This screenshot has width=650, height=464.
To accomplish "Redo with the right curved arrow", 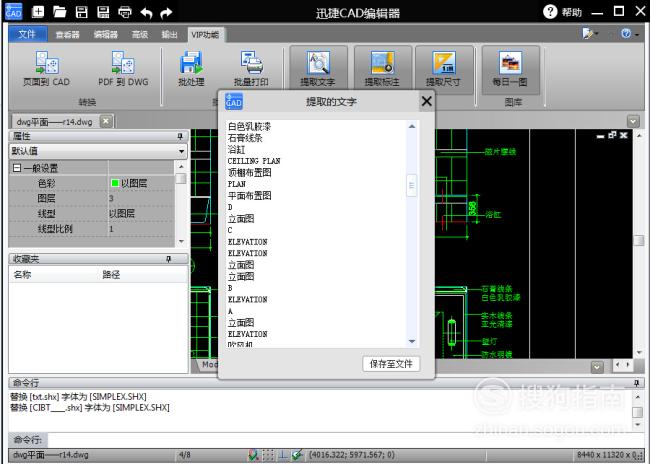I will coord(166,13).
